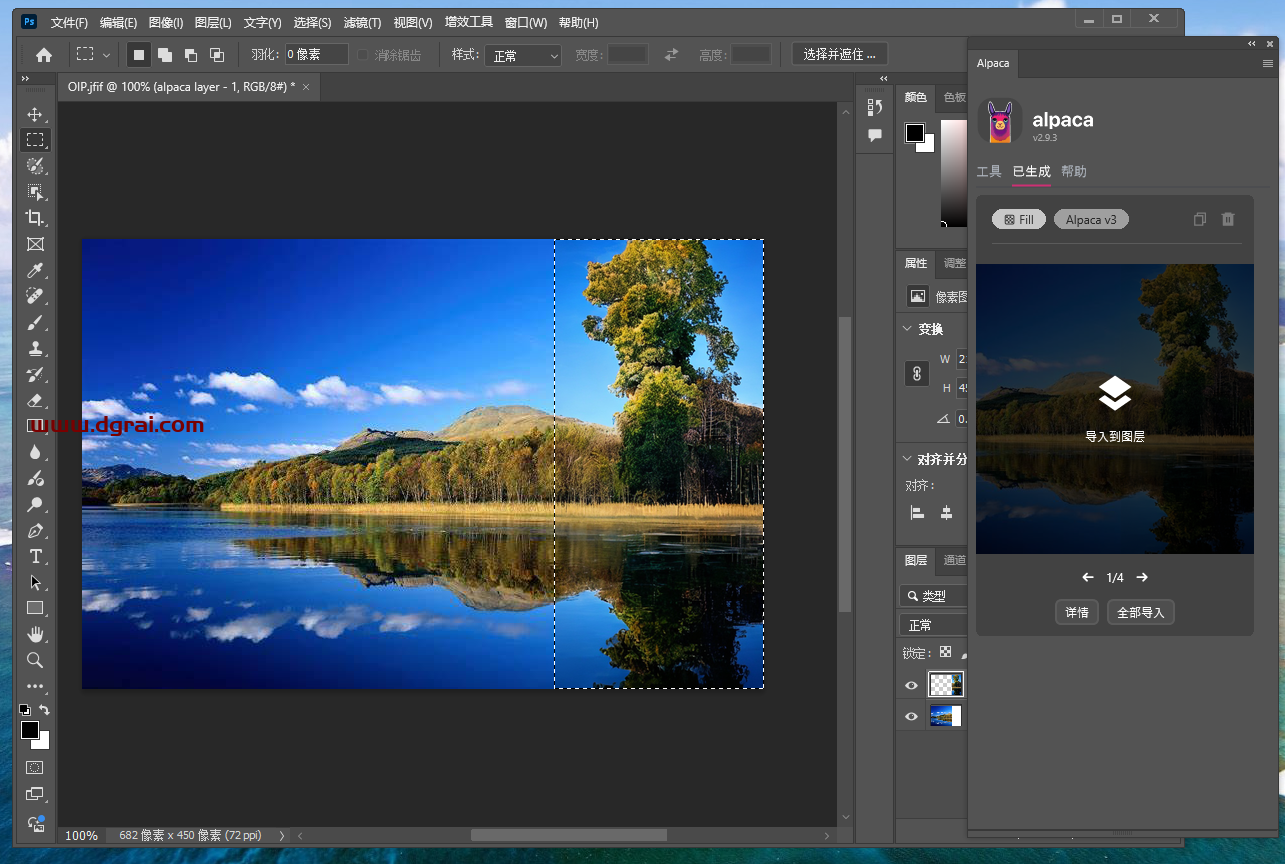Image resolution: width=1285 pixels, height=864 pixels.
Task: Toggle visibility of the bottom layer
Action: tap(911, 716)
